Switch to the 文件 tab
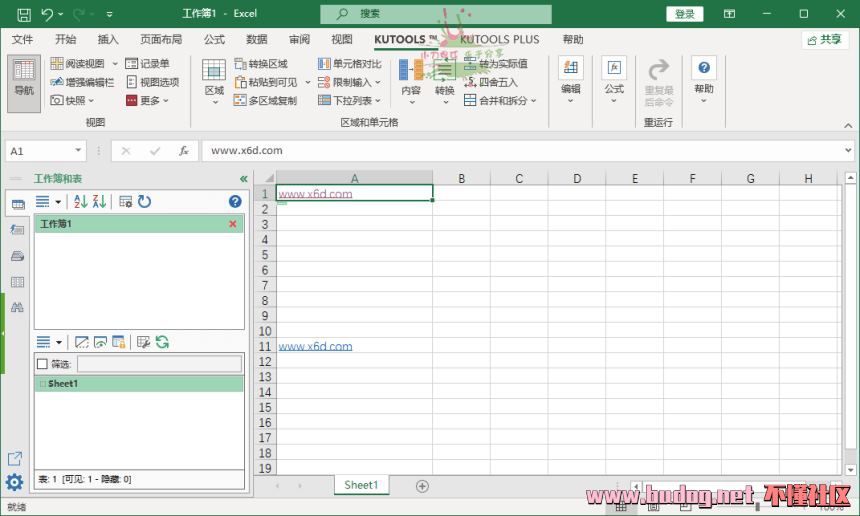The image size is (860, 516). point(22,39)
